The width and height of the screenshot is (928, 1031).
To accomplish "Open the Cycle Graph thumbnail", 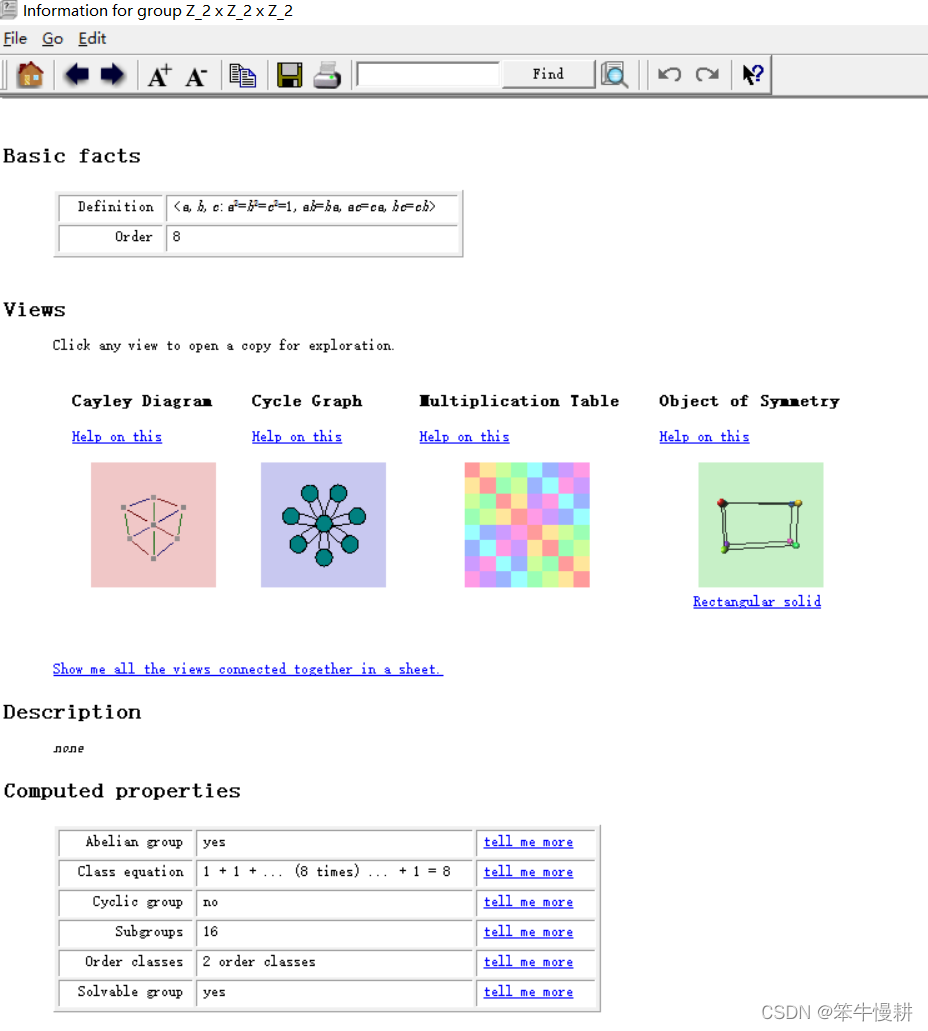I will click(x=324, y=525).
